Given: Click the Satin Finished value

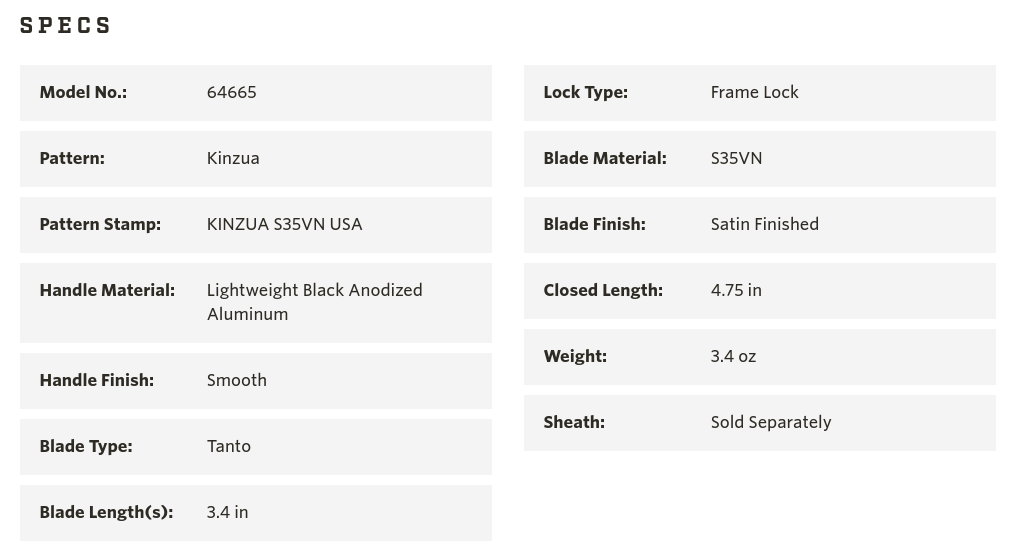Looking at the screenshot, I should [x=765, y=225].
